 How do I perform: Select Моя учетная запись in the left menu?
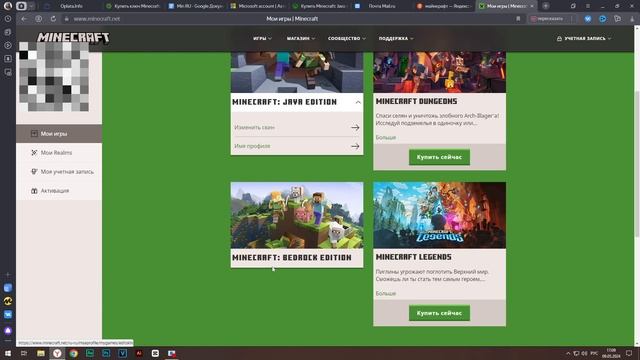[59, 171]
